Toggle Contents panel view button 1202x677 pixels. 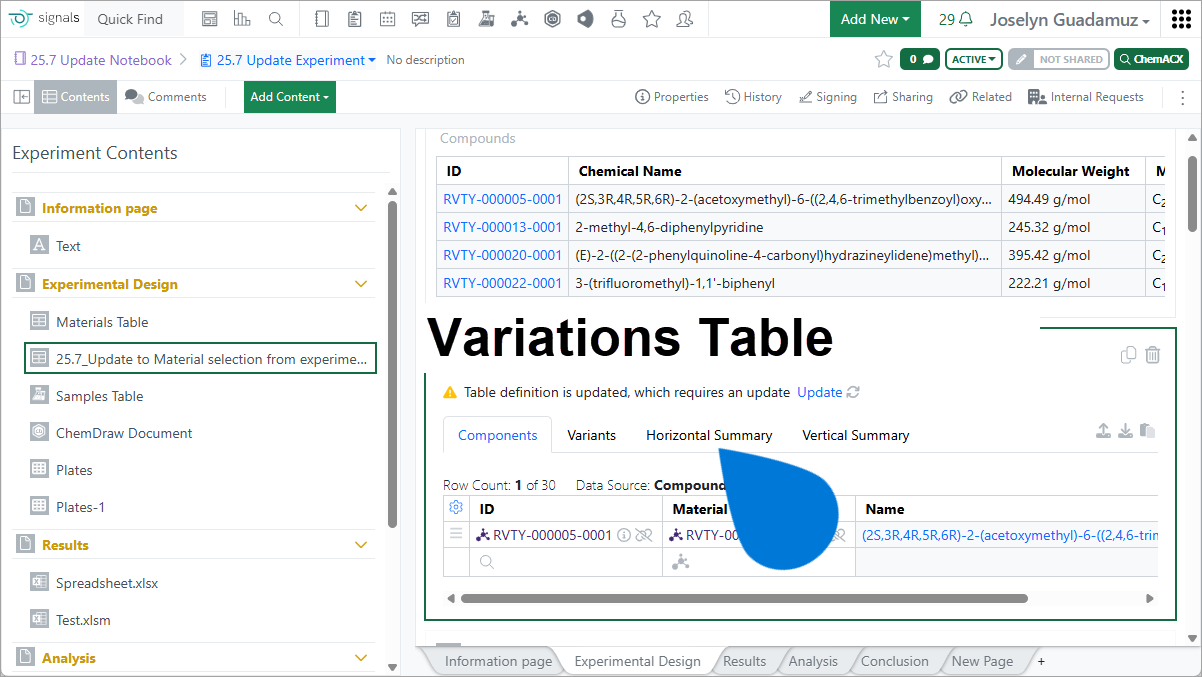click(76, 97)
